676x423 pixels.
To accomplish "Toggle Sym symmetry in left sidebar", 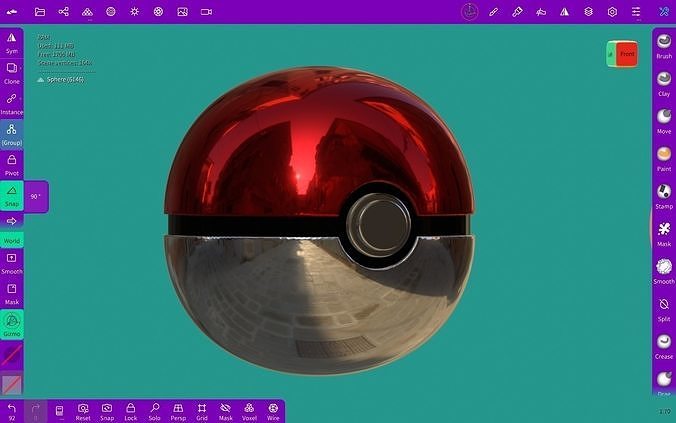I will point(12,43).
